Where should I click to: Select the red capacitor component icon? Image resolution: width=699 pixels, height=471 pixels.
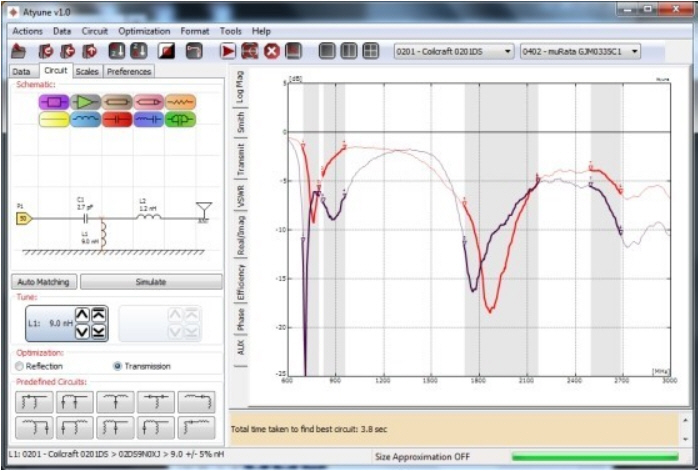pyautogui.click(x=118, y=120)
